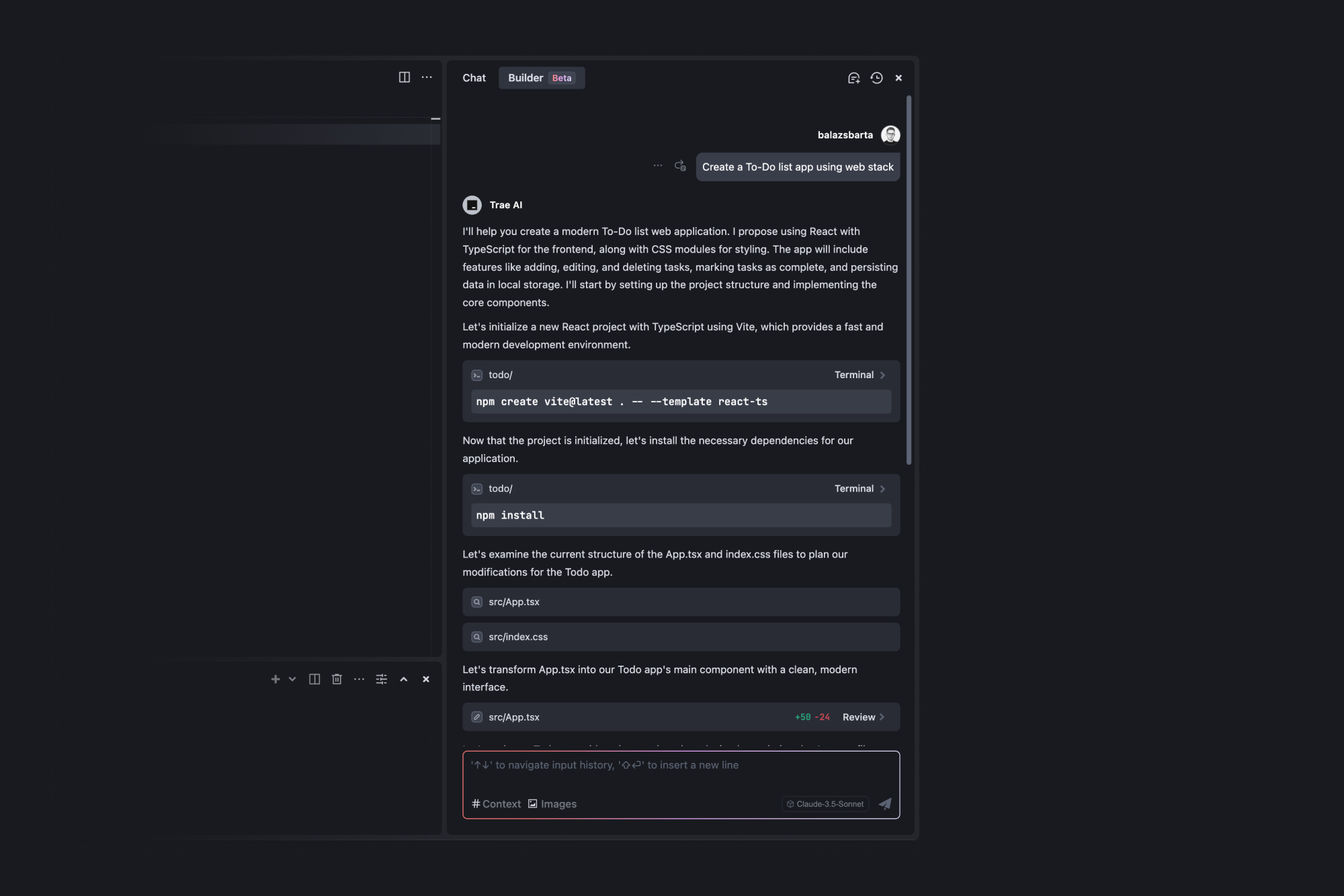The height and width of the screenshot is (896, 1344).
Task: Switch to the Chat tab
Action: [474, 78]
